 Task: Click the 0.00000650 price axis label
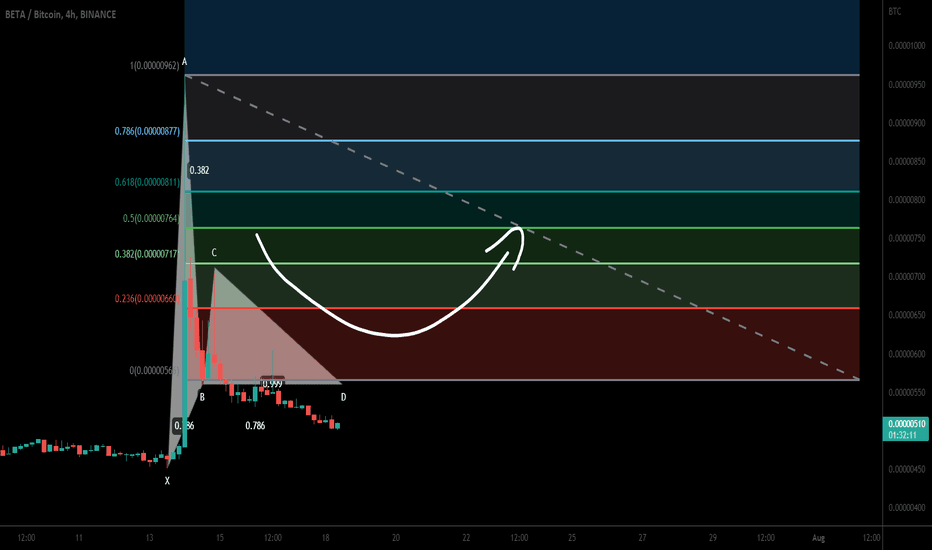[x=906, y=315]
